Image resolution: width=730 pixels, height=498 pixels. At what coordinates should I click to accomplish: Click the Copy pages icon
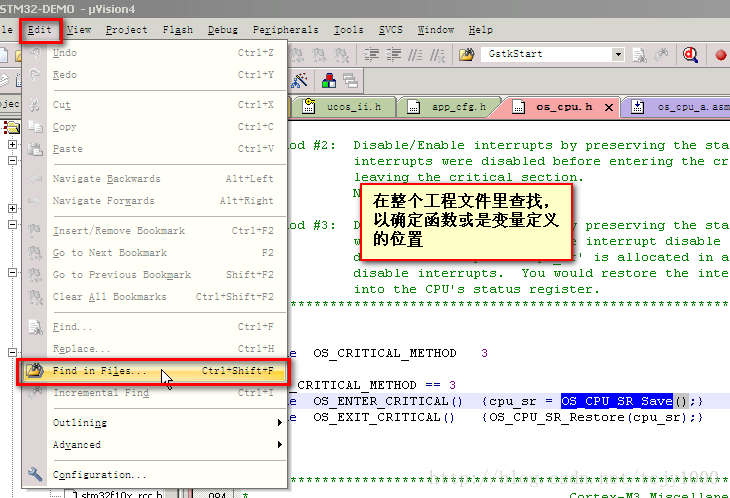[x=35, y=127]
